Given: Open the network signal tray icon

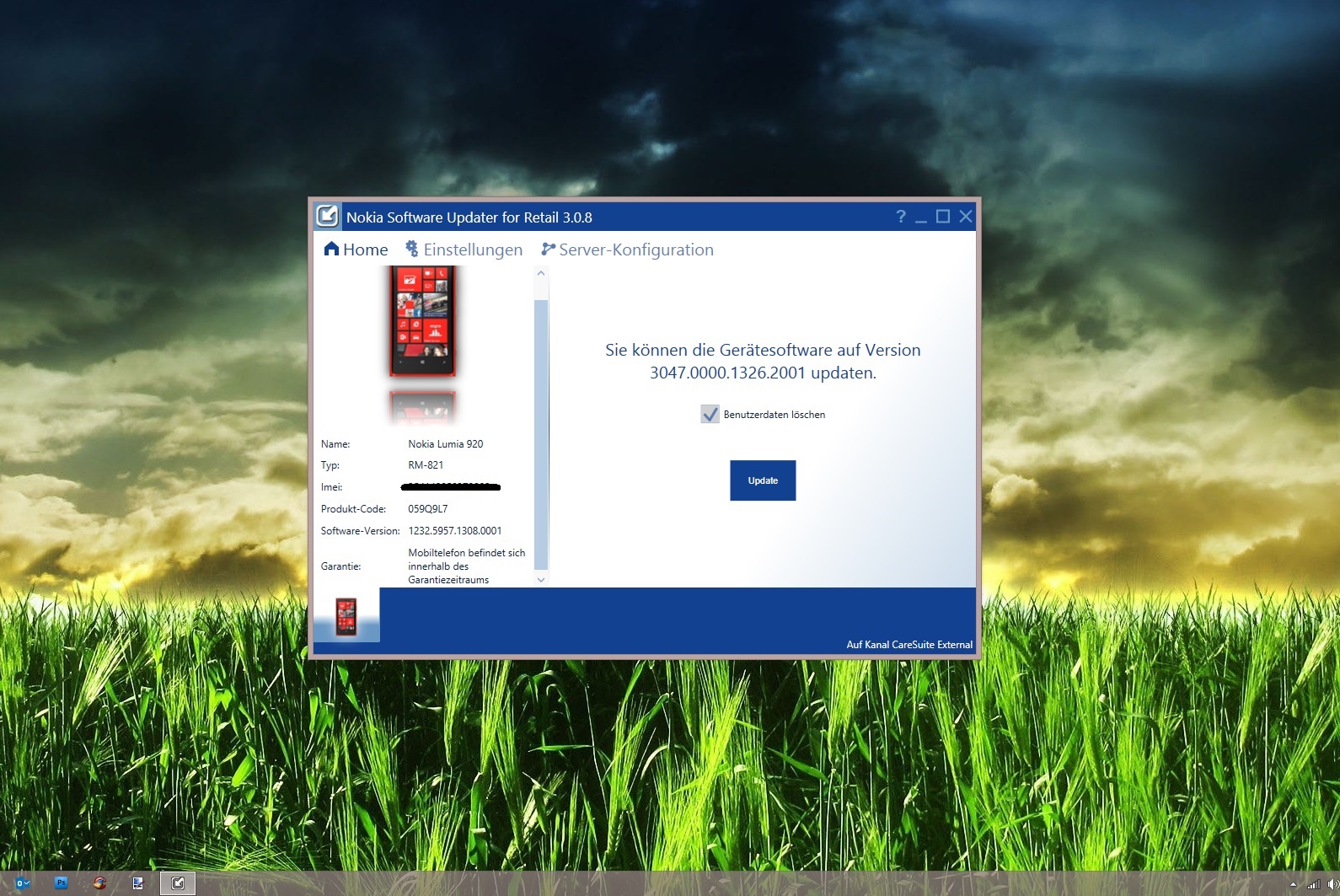Looking at the screenshot, I should click(1313, 884).
